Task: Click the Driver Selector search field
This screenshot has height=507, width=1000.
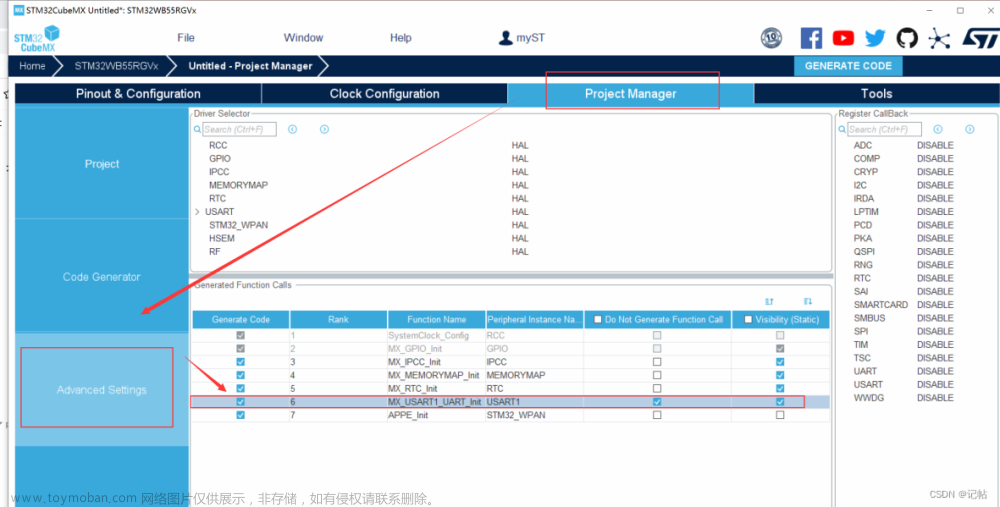Action: coord(239,129)
